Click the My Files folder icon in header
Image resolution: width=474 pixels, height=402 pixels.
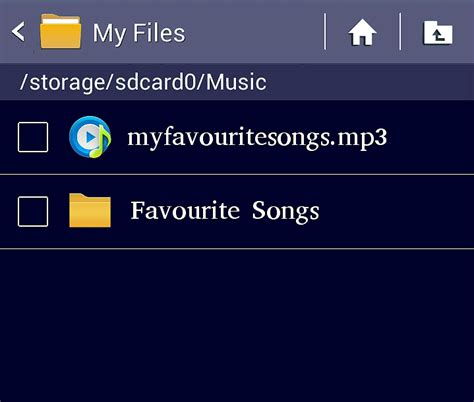pos(60,32)
